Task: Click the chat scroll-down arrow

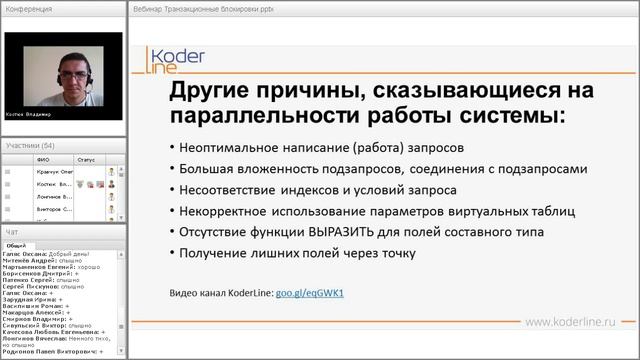Action: pyautogui.click(x=121, y=351)
